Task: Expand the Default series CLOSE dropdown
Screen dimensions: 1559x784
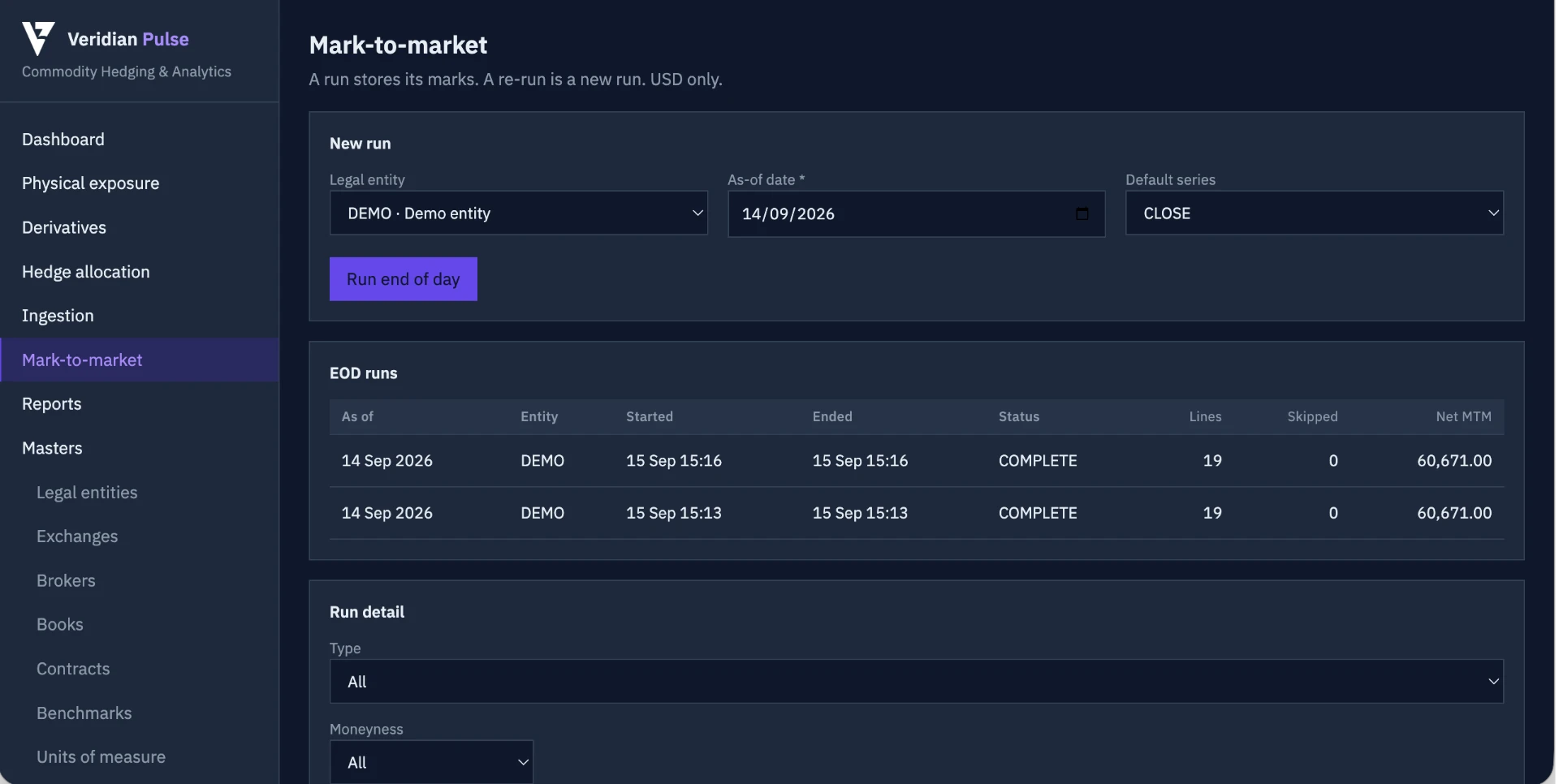Action: [x=1315, y=213]
